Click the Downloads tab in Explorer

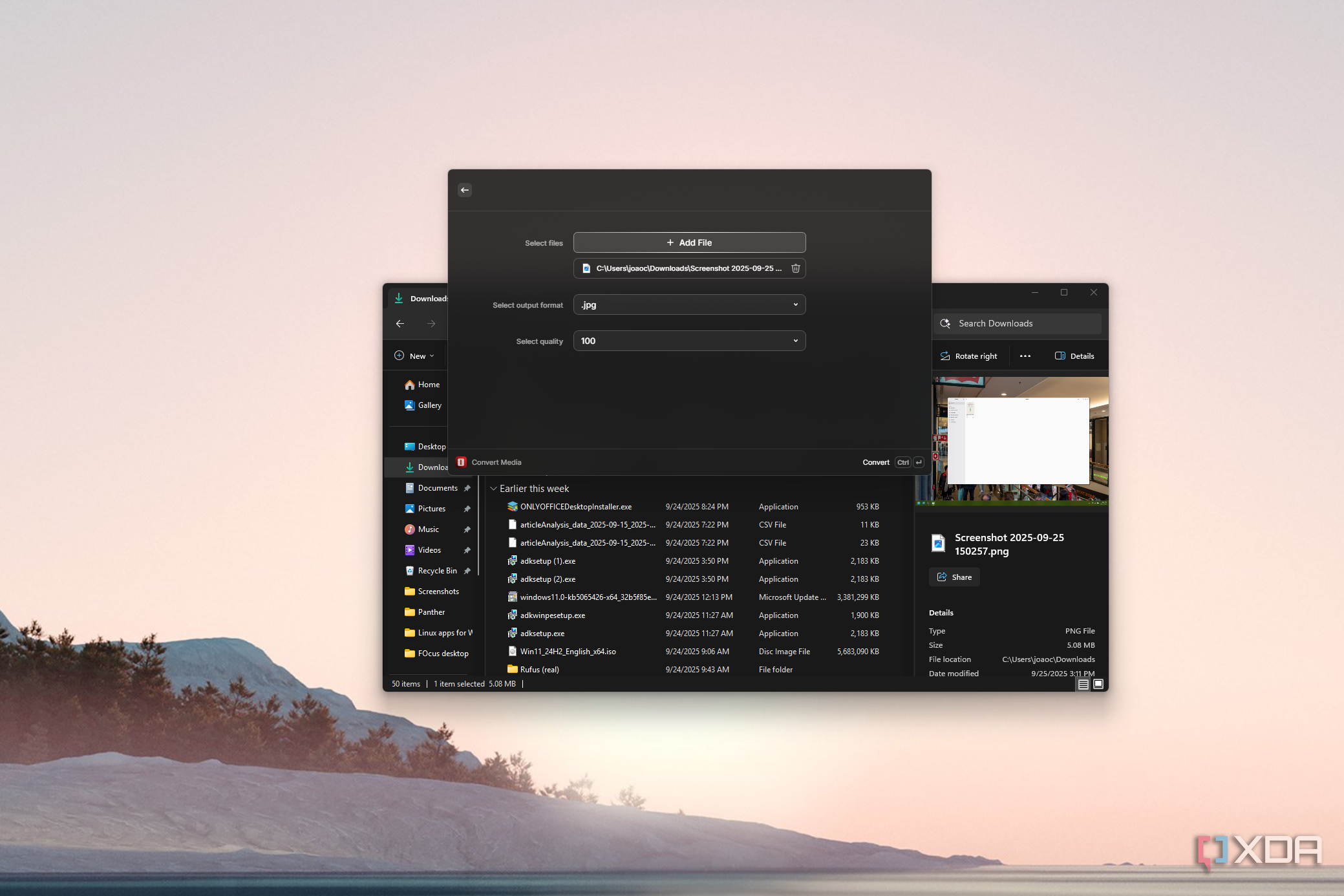point(420,299)
